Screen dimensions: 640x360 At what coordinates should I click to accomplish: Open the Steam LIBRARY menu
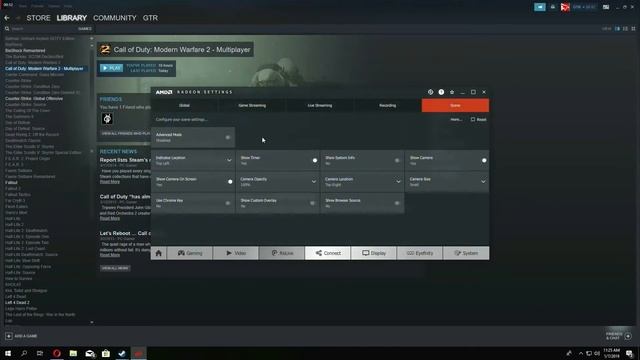point(71,18)
